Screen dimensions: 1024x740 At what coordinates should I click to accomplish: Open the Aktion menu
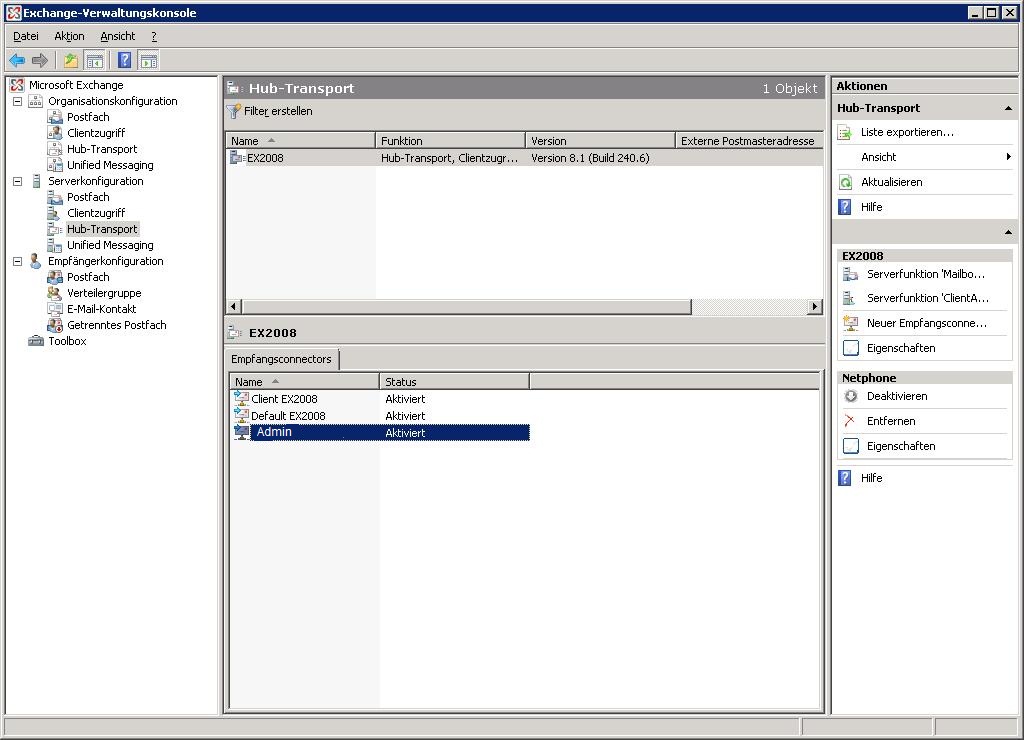(x=69, y=36)
